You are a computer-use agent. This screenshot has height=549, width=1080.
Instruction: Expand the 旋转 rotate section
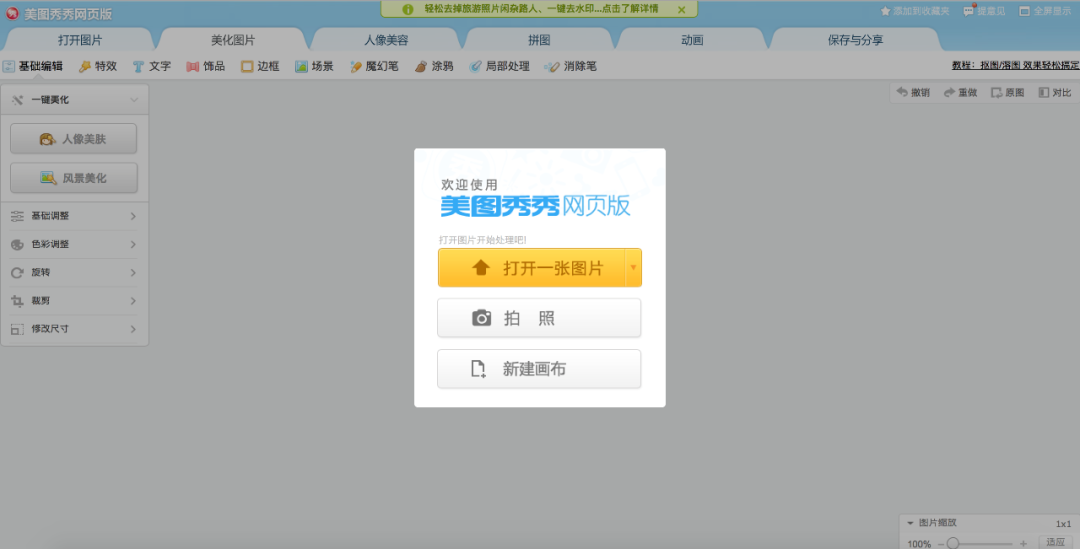point(74,272)
